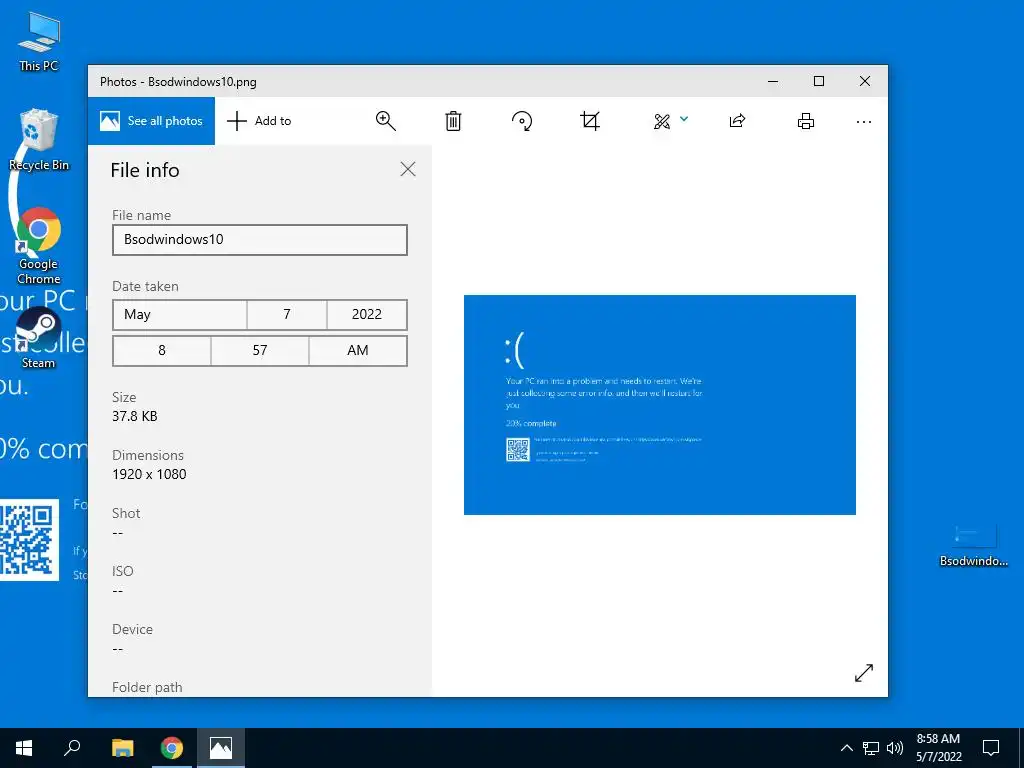Open the clock showing 8:58 AM
The height and width of the screenshot is (768, 1024).
point(938,748)
